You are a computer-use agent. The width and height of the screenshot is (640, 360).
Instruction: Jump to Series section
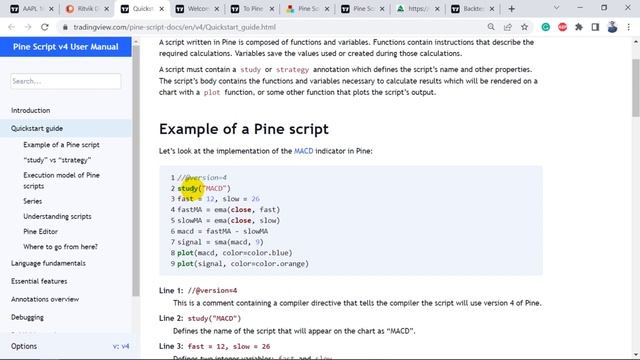tap(33, 201)
